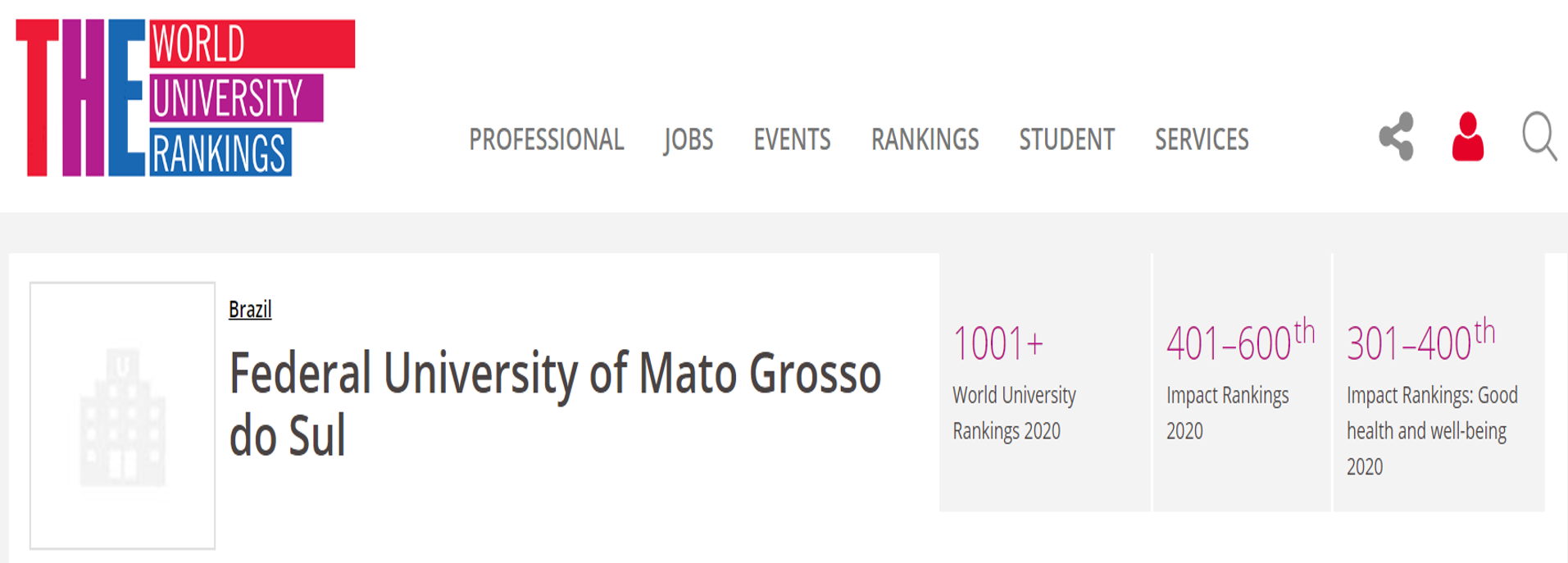Open the Services menu
Screen dimensions: 1568x563
point(1202,140)
